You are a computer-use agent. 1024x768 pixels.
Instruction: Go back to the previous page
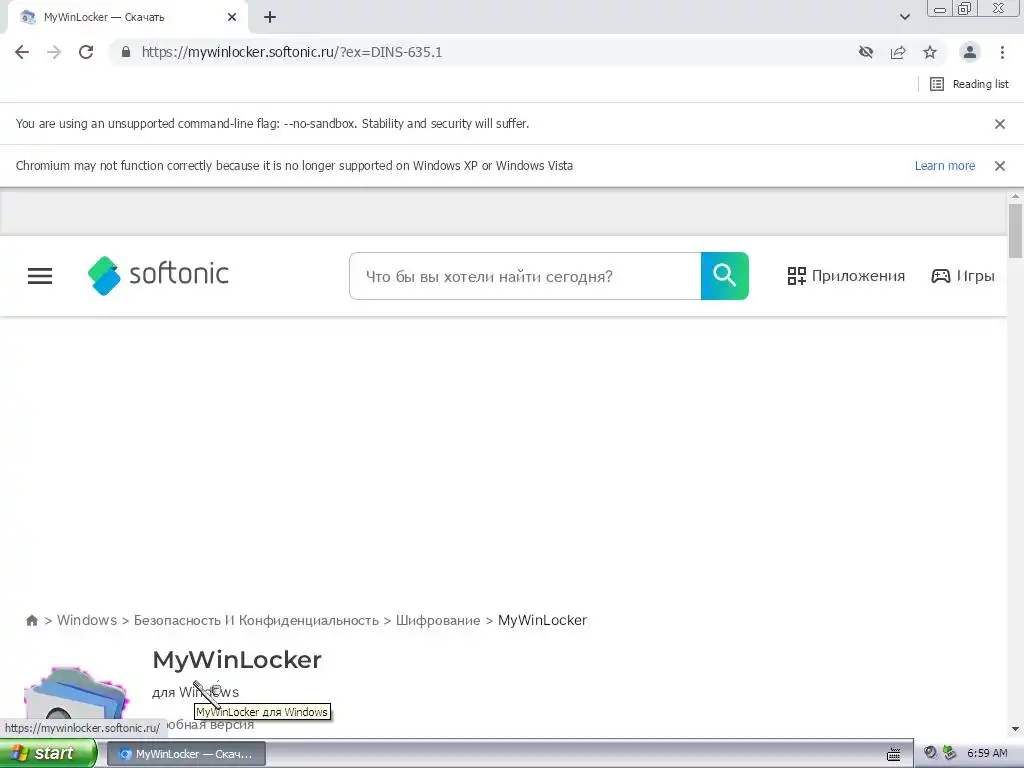tap(22, 52)
